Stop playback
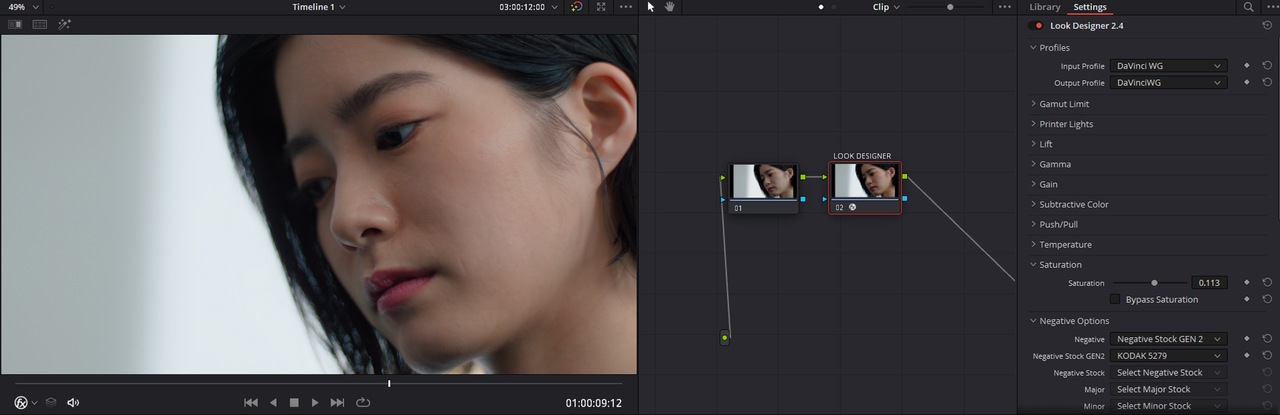This screenshot has width=1280, height=415. [x=294, y=402]
